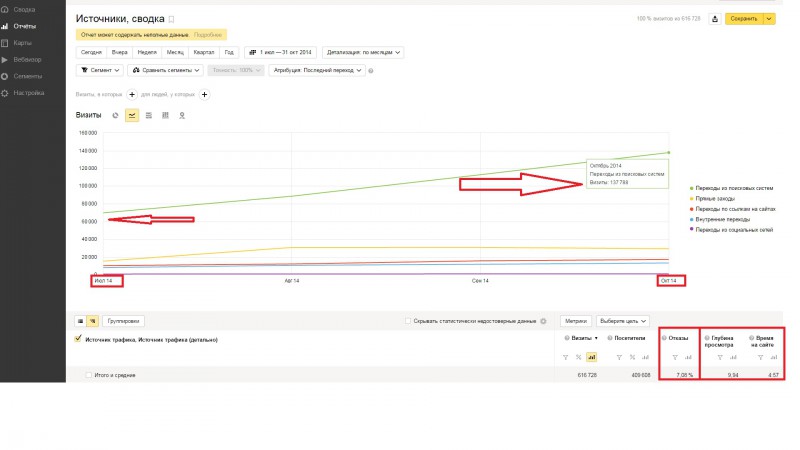The width and height of the screenshot is (800, 450).
Task: Open the 1 июл — 31 окт 2014 date picker
Action: coord(281,53)
